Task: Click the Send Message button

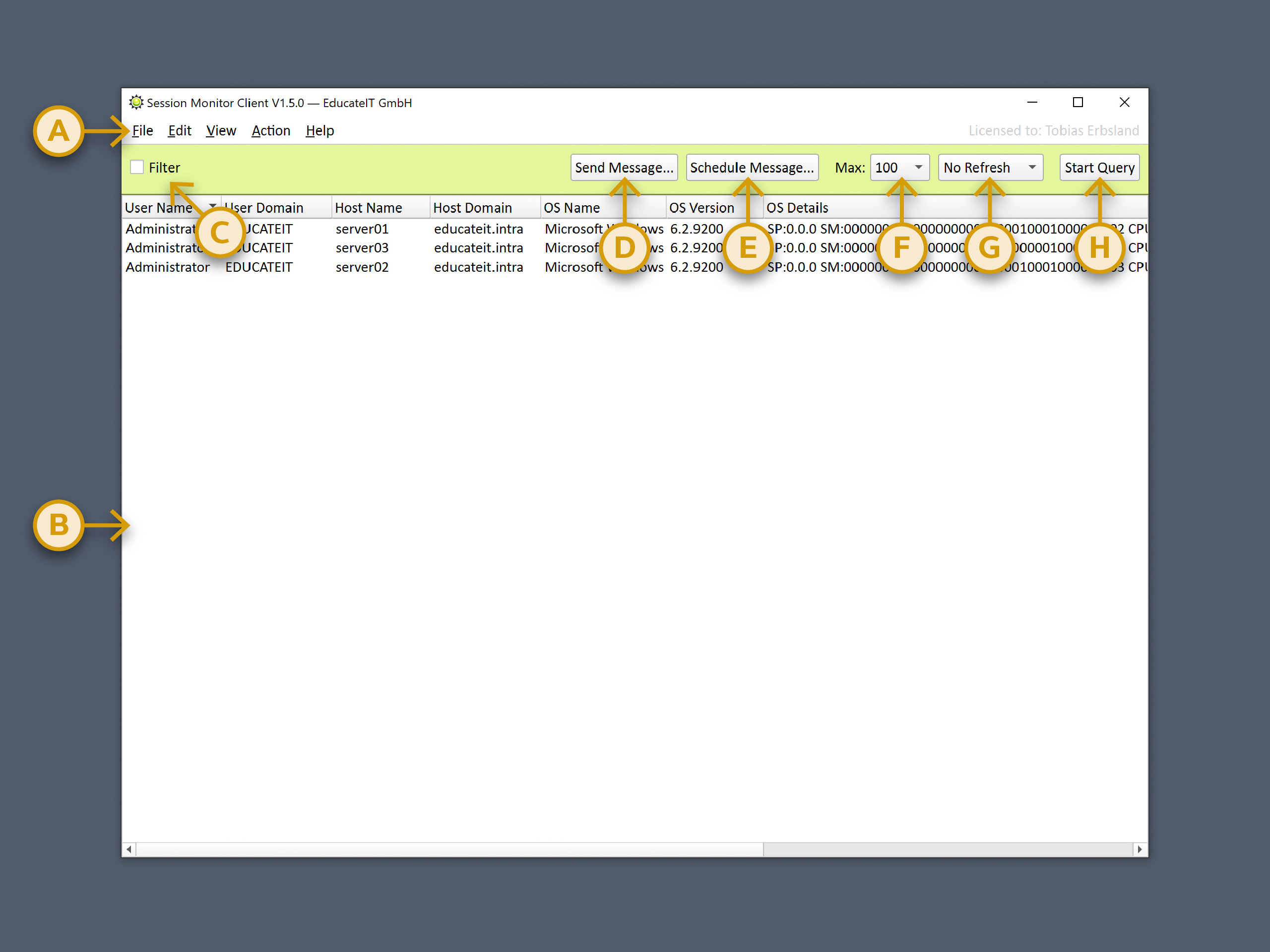Action: tap(624, 167)
